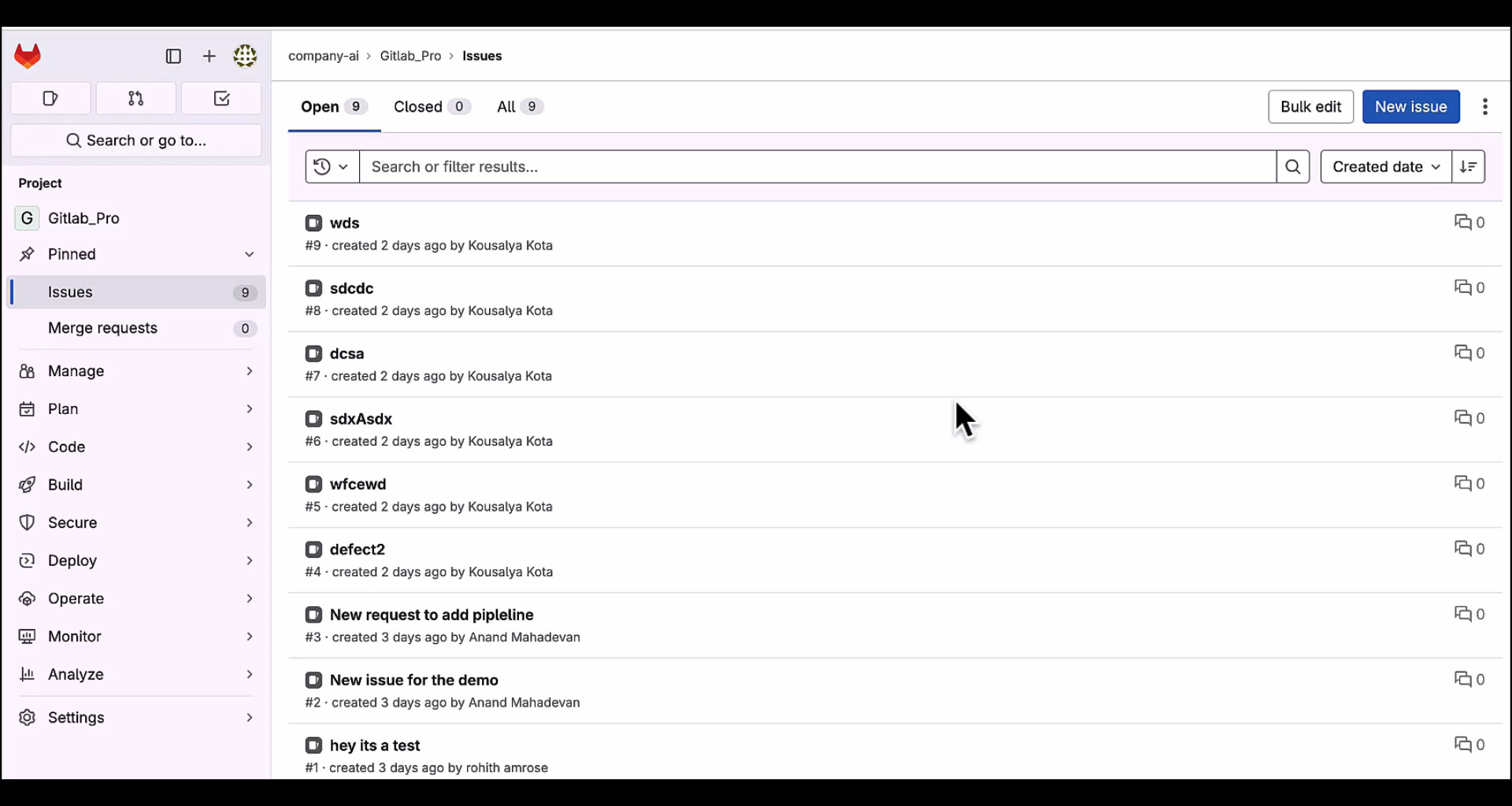Select Merge requests in the sidebar

[x=137, y=328]
